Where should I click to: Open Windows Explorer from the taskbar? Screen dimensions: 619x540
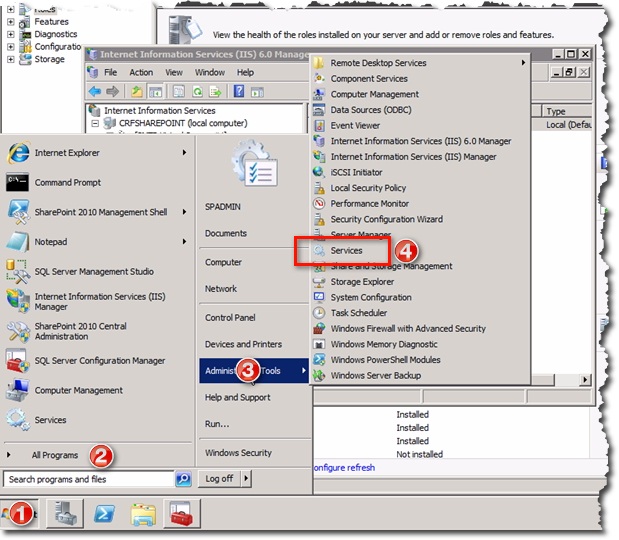pyautogui.click(x=143, y=514)
